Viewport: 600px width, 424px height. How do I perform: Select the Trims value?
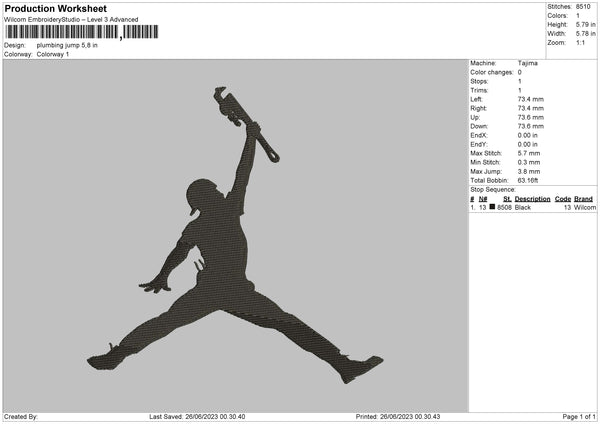point(520,90)
